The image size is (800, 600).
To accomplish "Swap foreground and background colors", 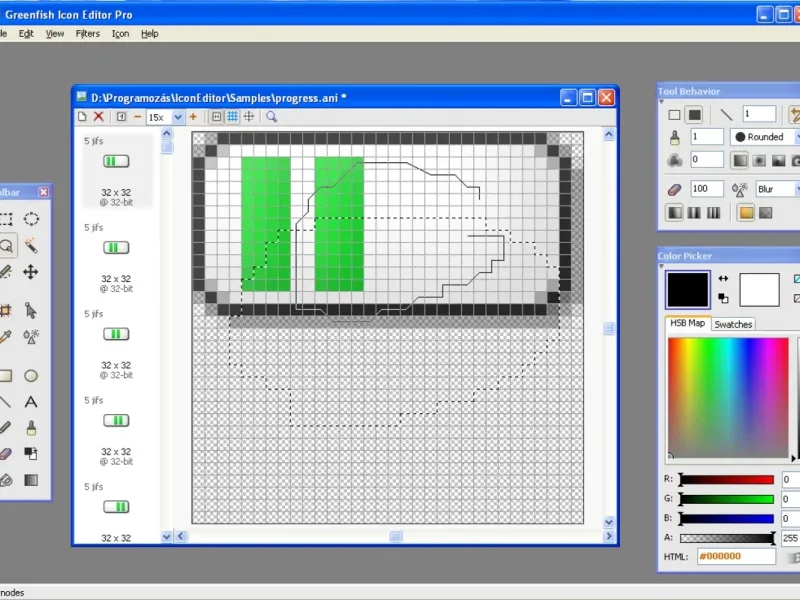I will point(723,279).
